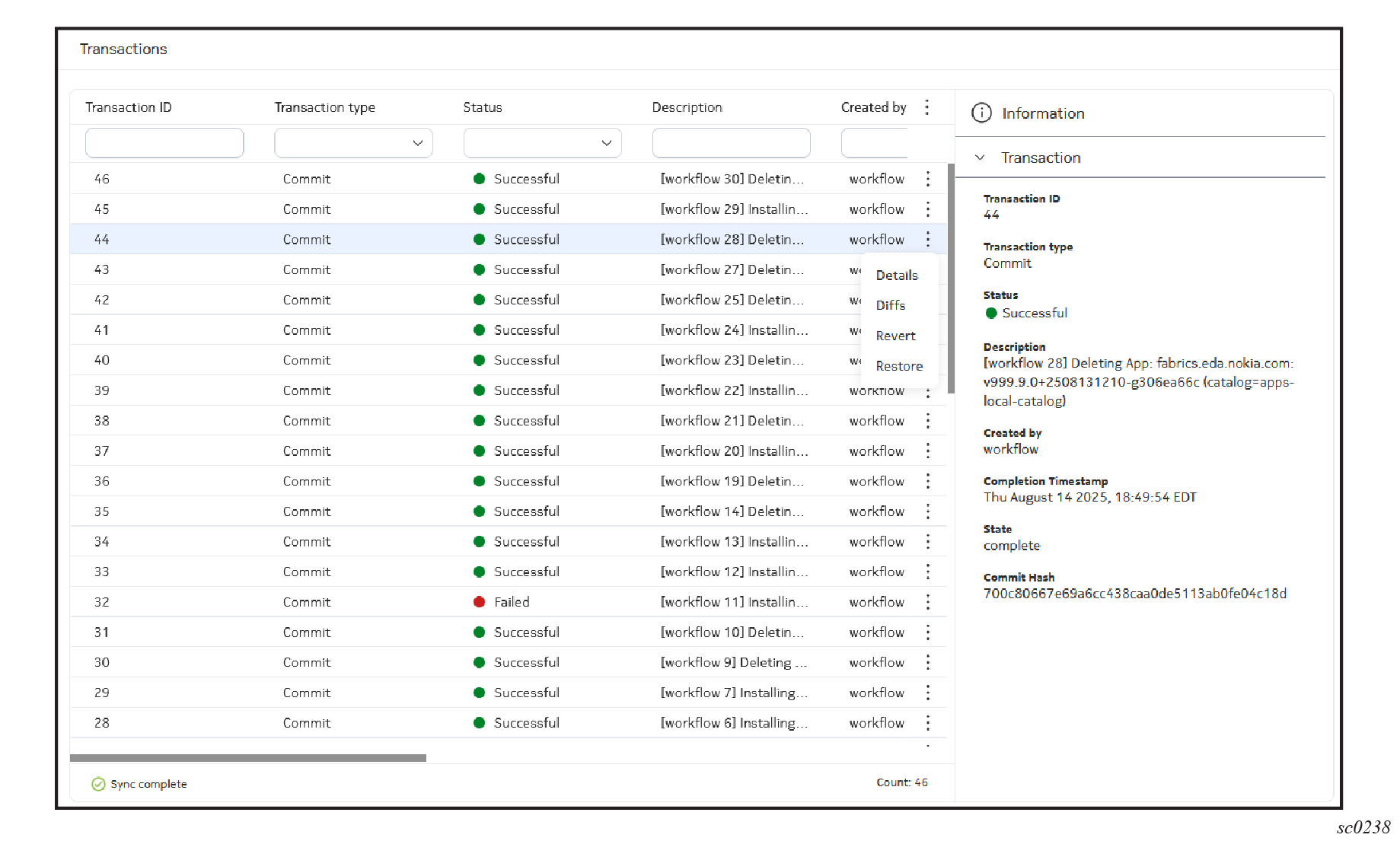
Task: Click the Information circle icon
Action: [x=981, y=113]
